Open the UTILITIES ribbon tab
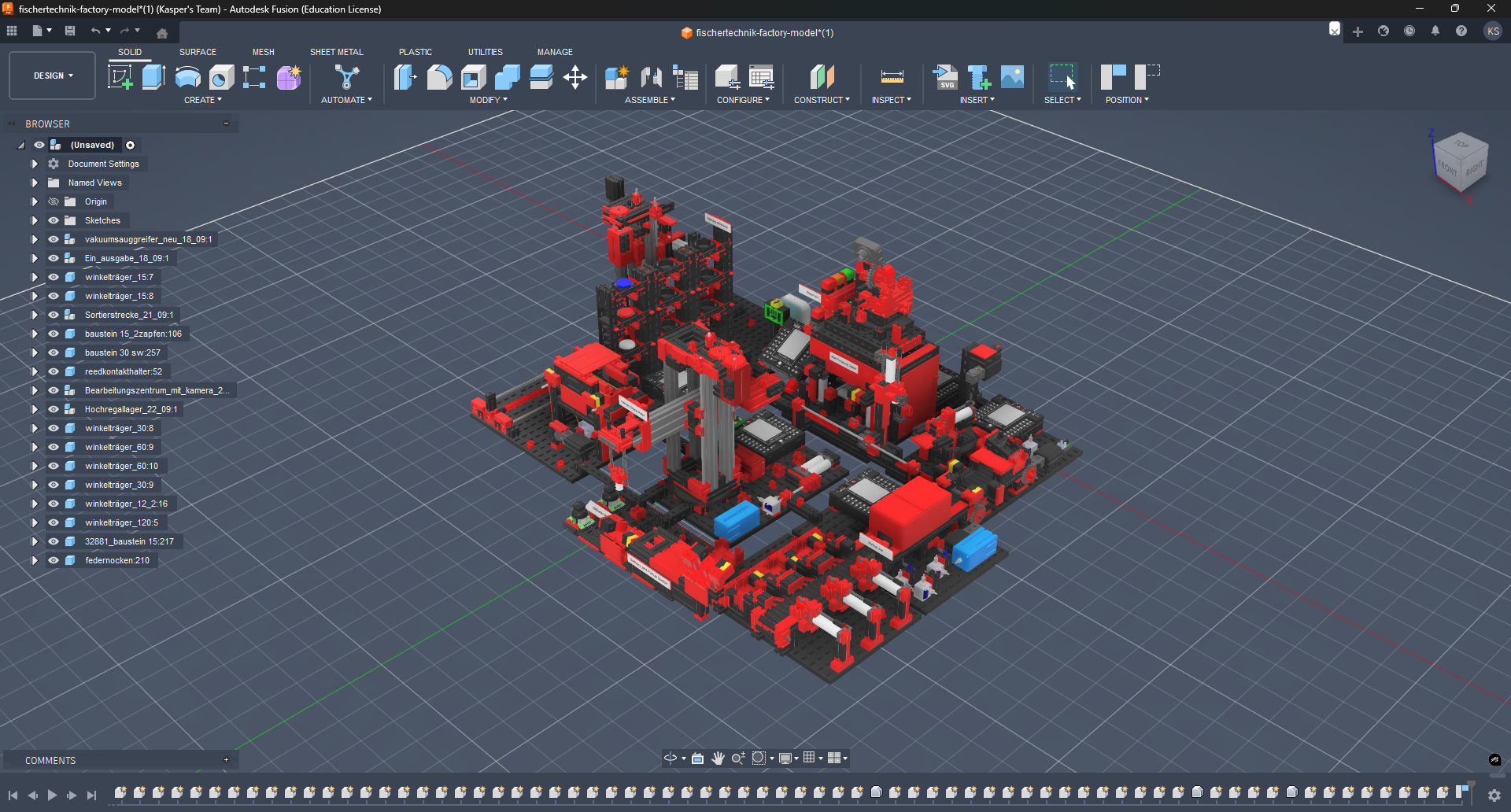 (485, 52)
